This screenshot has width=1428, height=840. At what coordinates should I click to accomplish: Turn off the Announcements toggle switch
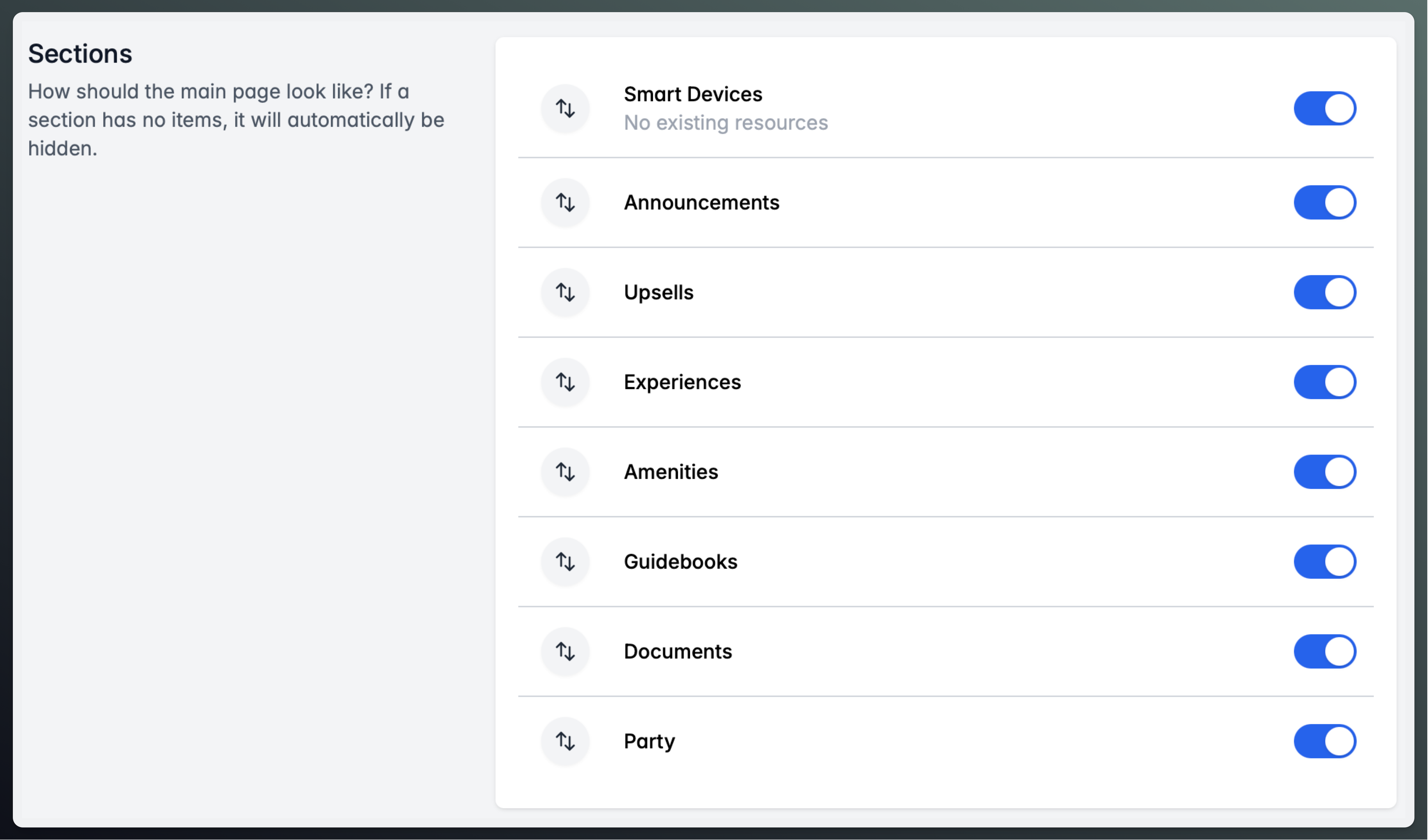(1324, 202)
